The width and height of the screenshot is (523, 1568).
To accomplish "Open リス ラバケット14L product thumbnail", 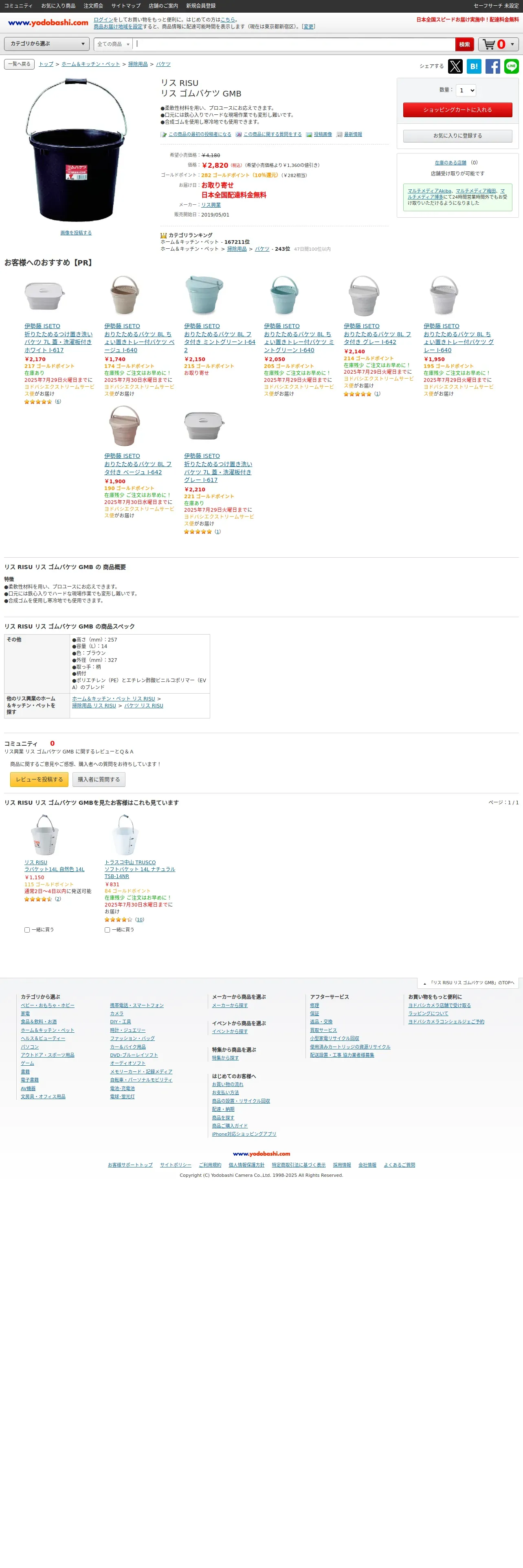I will (x=44, y=834).
